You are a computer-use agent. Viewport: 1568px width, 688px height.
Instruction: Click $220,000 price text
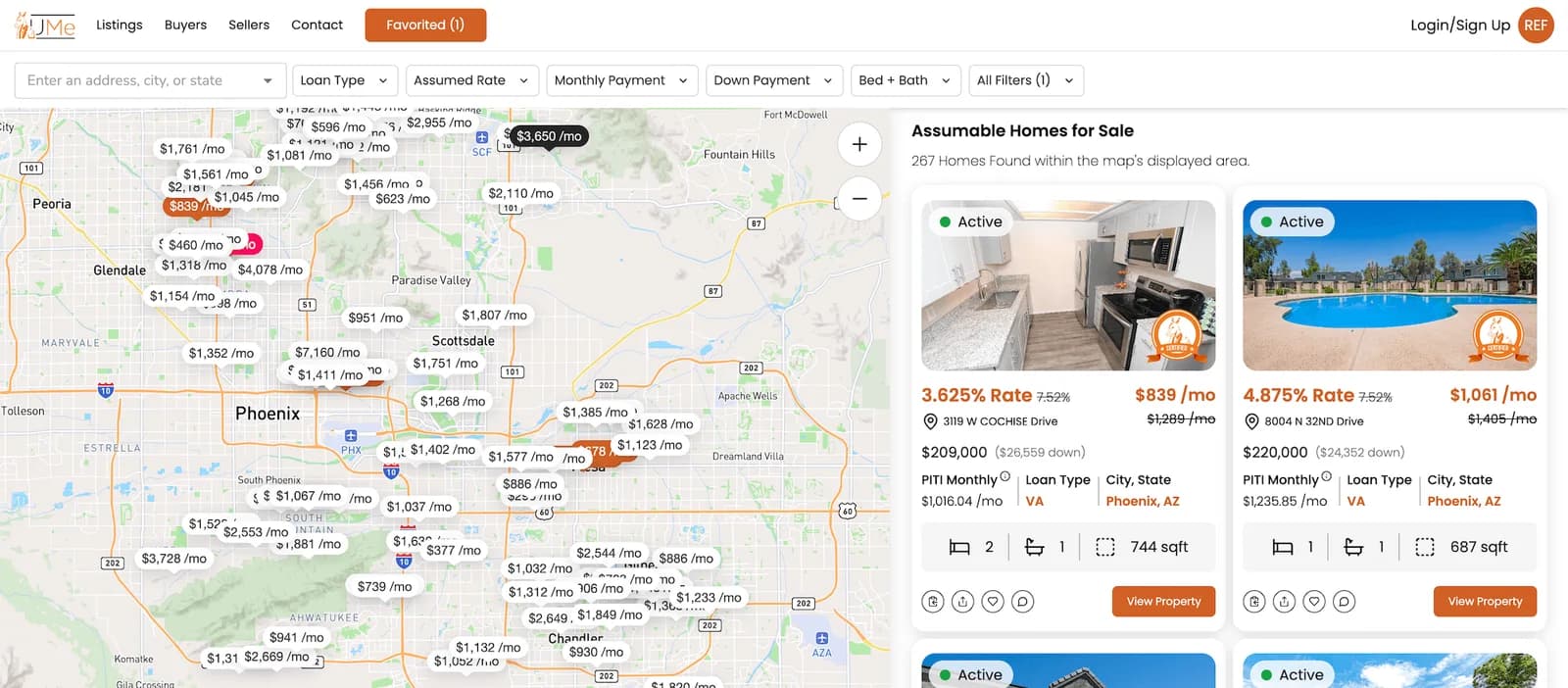(x=1275, y=452)
